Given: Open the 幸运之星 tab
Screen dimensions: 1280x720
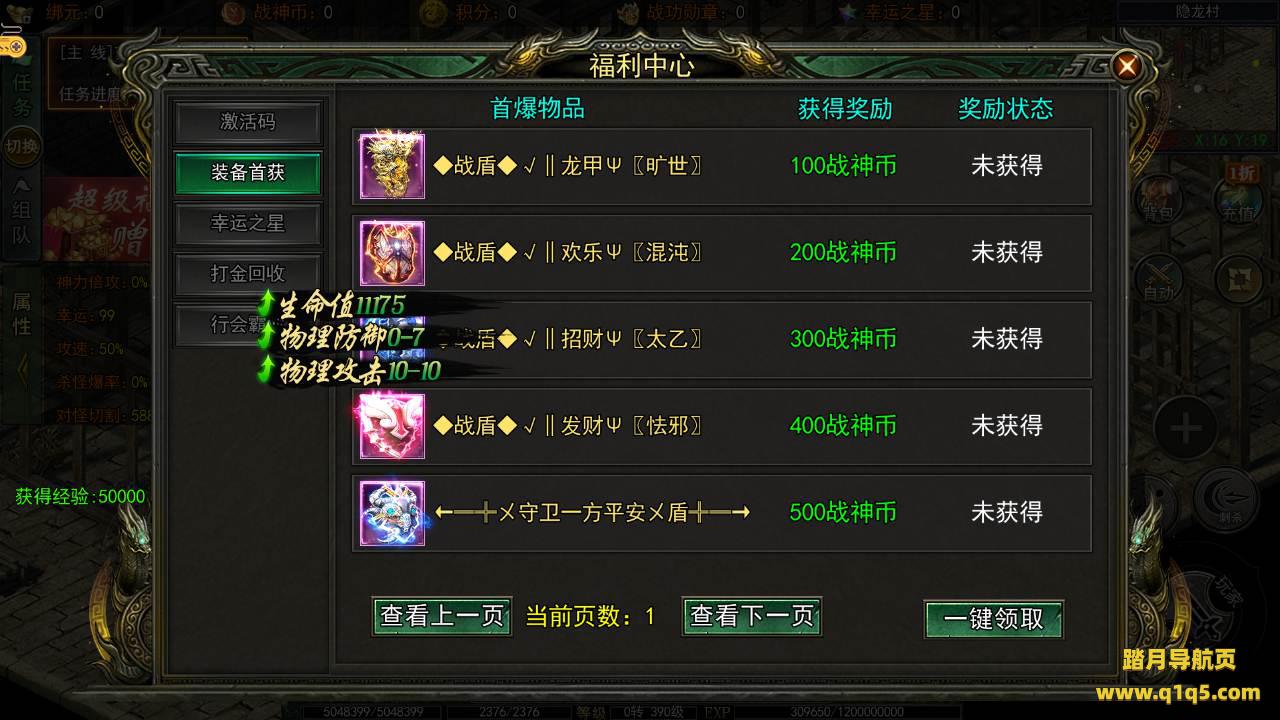Looking at the screenshot, I should (248, 223).
